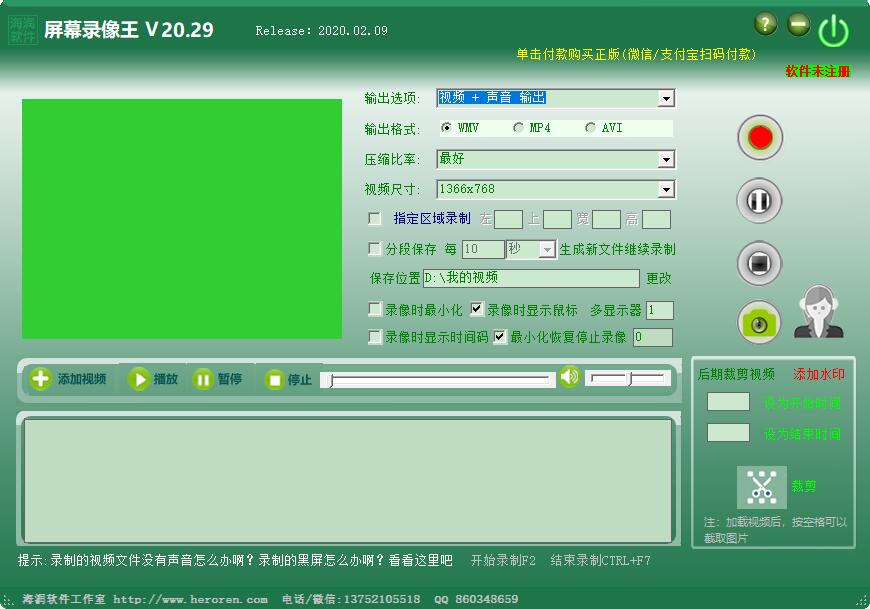Click the 后期裁剪视频 heading
The image size is (870, 609).
coord(736,374)
